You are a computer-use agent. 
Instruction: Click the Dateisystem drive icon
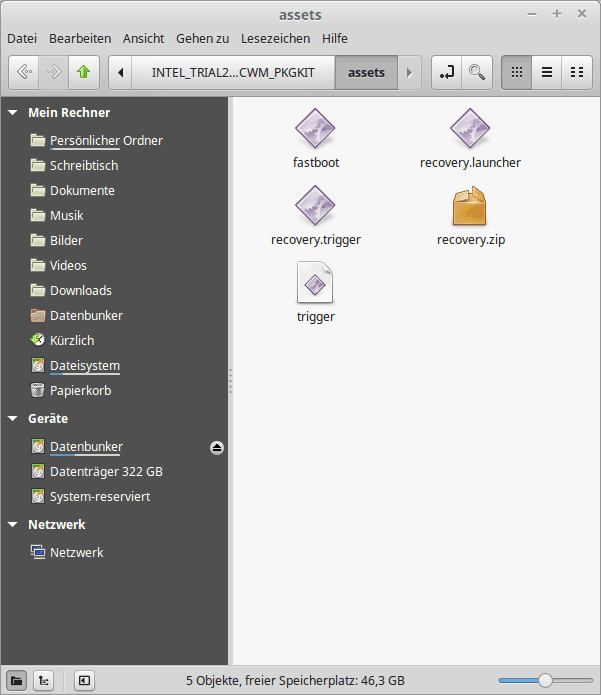(x=38, y=366)
